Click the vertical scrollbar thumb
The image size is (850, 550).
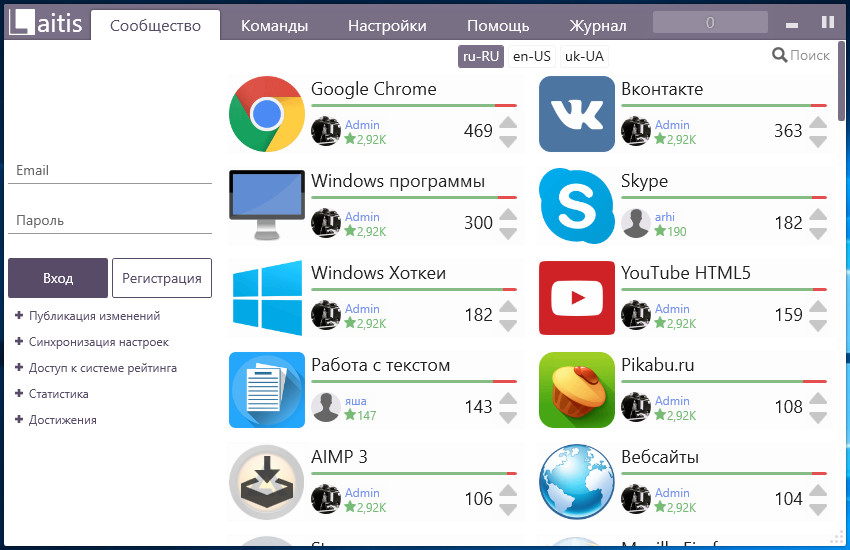point(841,81)
